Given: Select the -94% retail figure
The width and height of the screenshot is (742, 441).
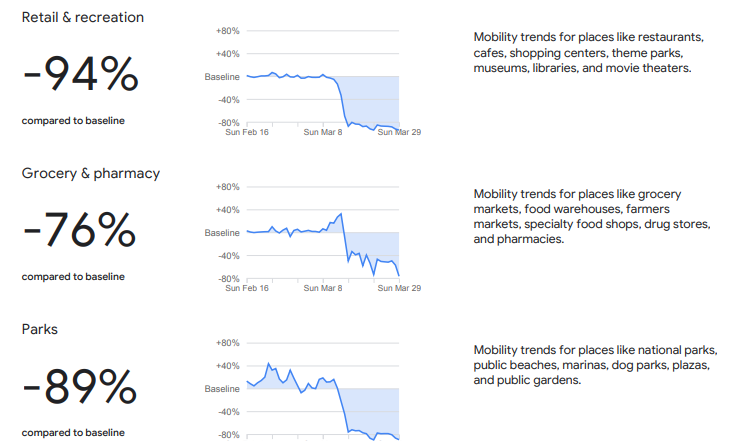Looking at the screenshot, I should (80, 74).
